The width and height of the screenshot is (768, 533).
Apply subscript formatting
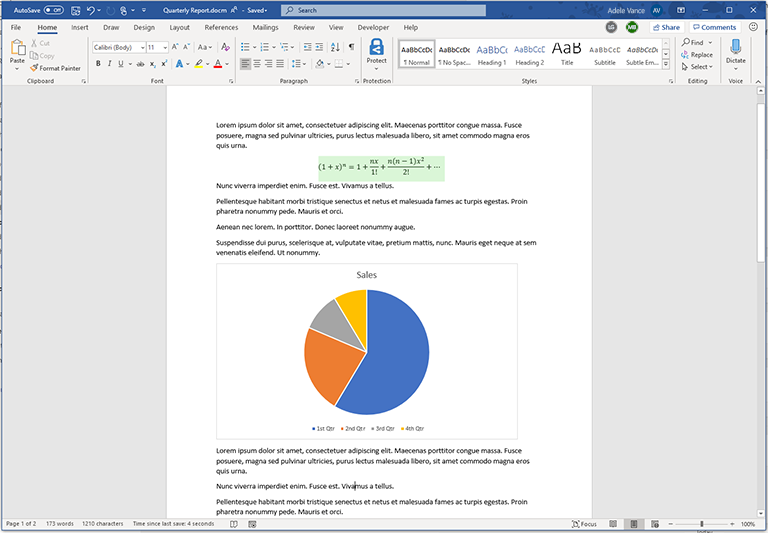click(153, 64)
